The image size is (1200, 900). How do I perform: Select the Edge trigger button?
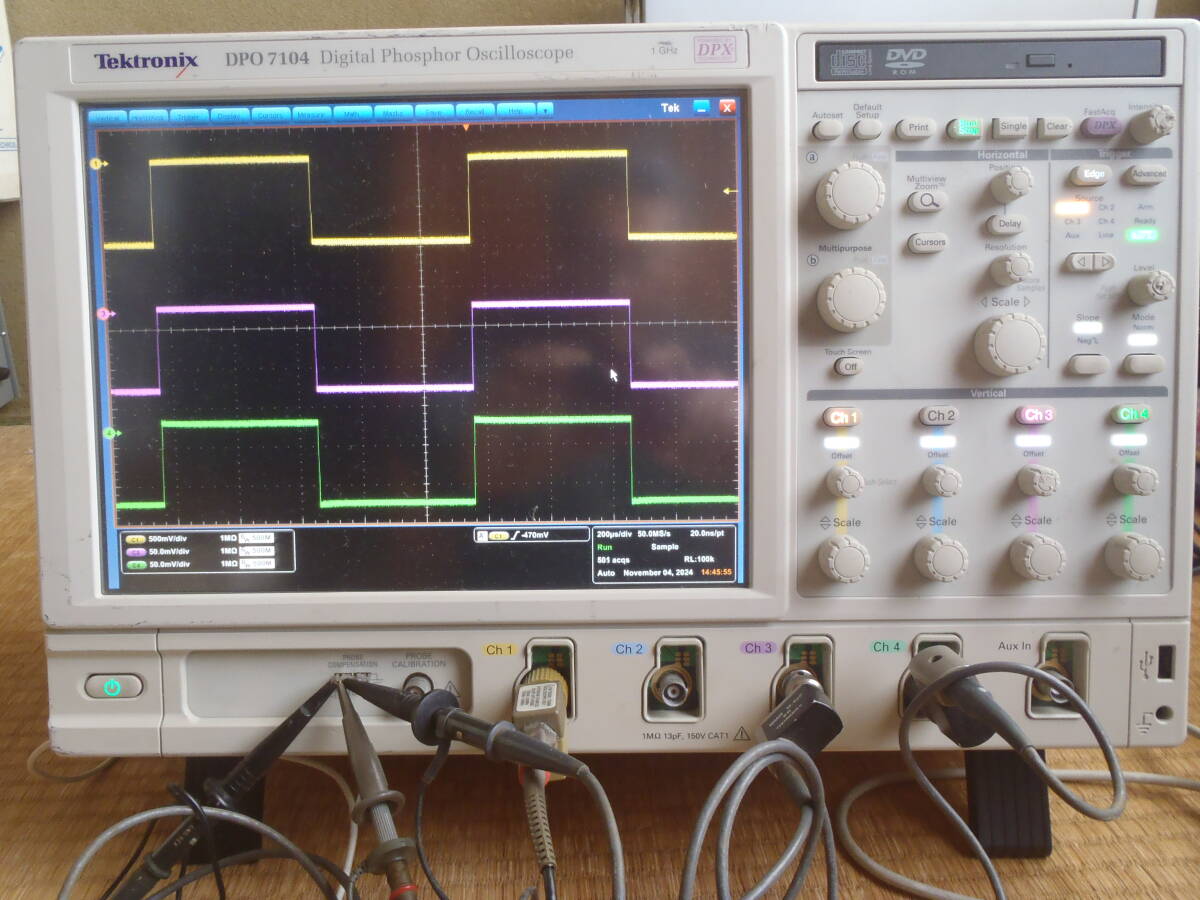(1090, 175)
